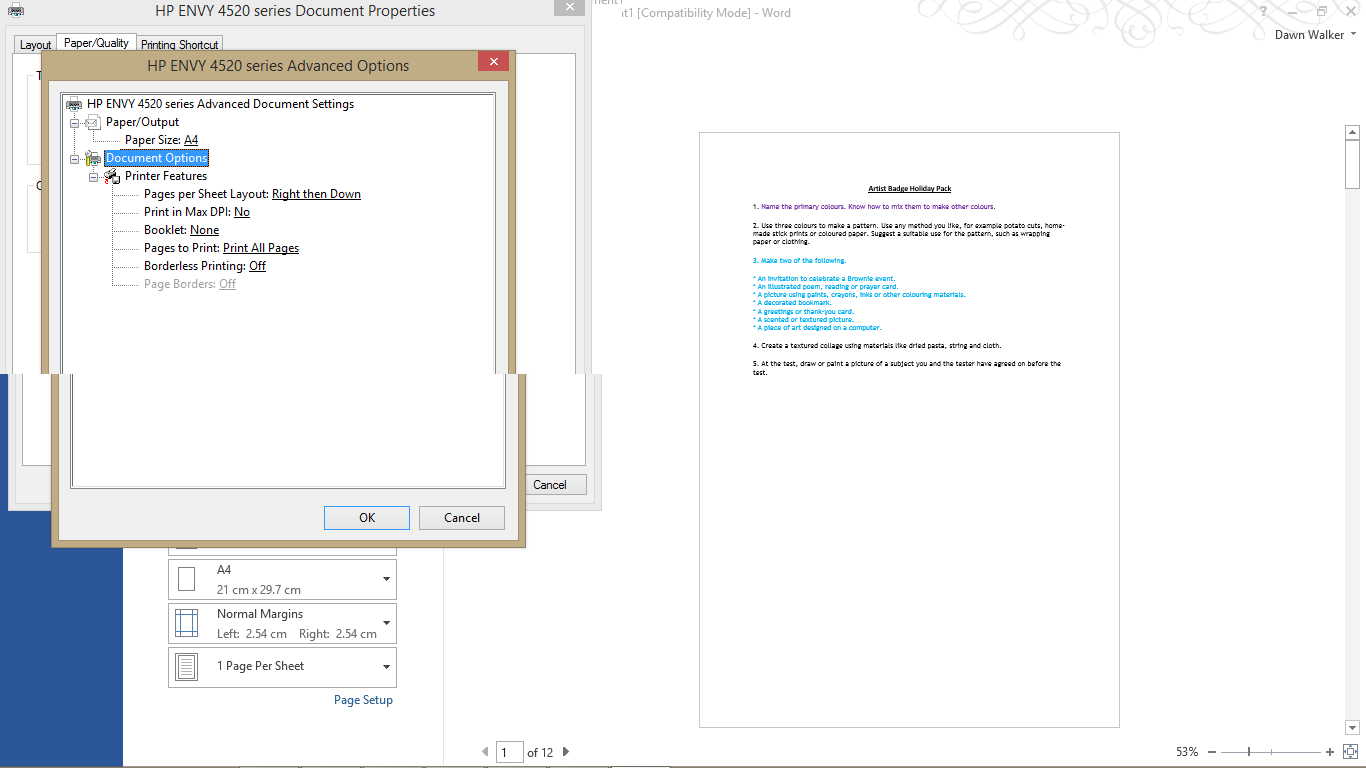Click the Normal Margins icon in Word

click(x=186, y=623)
